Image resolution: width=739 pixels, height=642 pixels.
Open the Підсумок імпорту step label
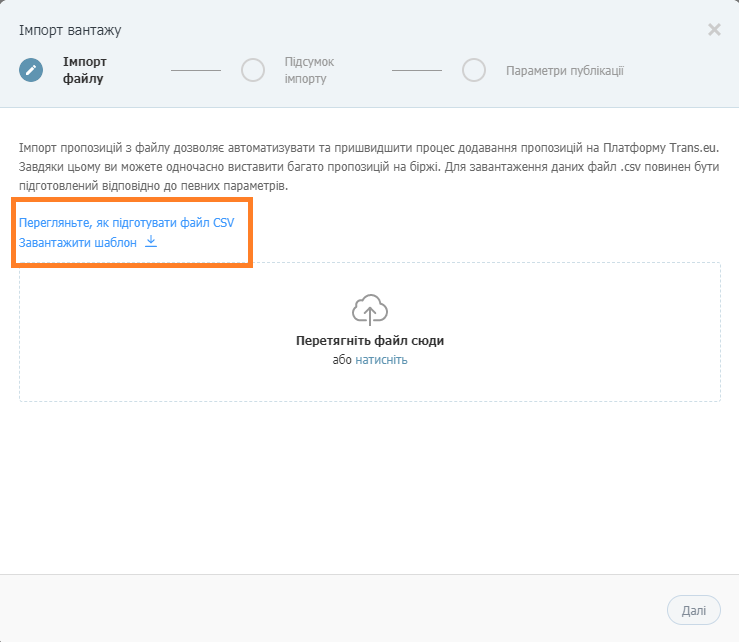click(x=309, y=70)
